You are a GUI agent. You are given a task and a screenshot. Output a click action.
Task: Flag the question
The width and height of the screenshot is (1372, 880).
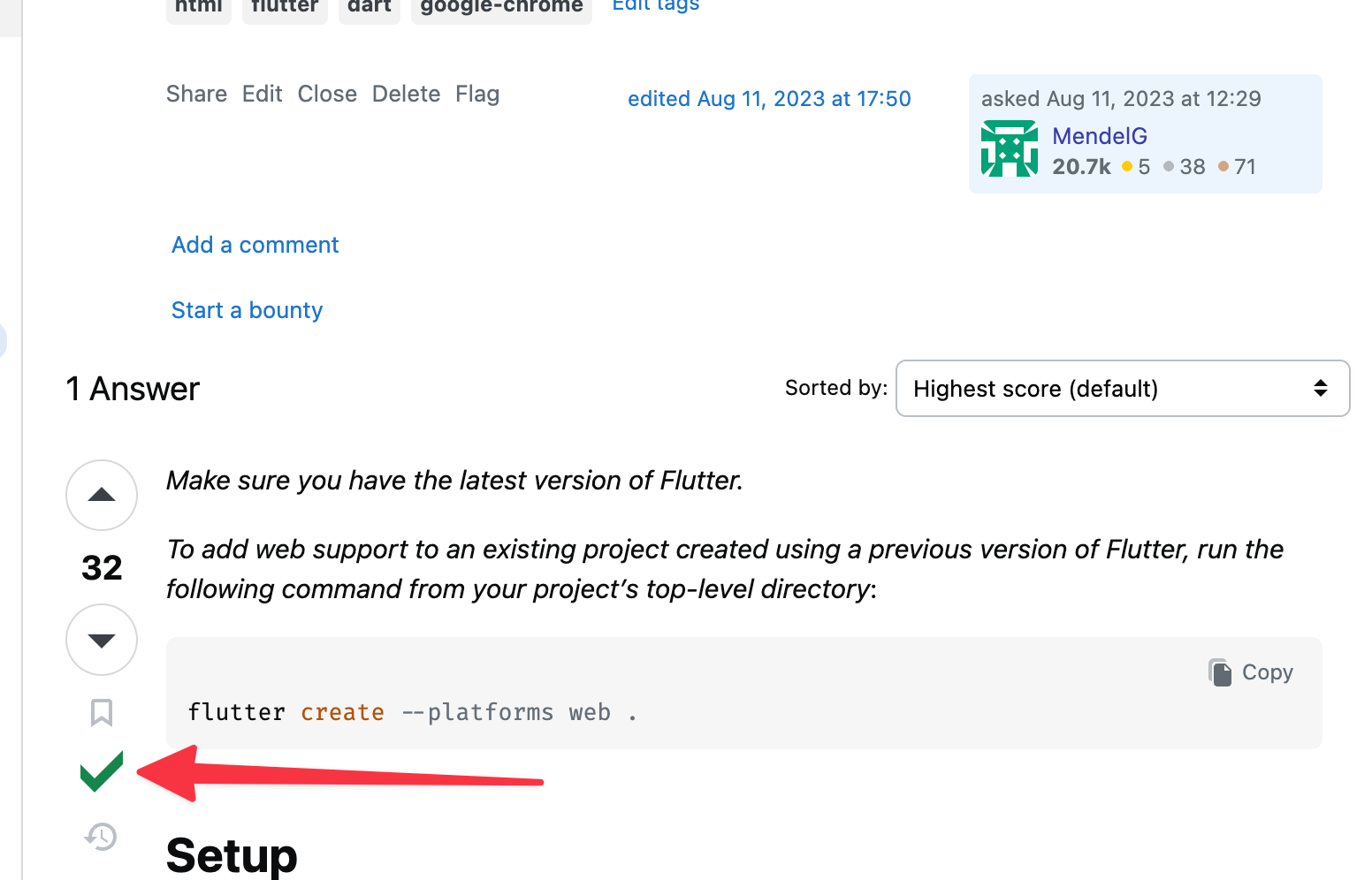coord(477,94)
